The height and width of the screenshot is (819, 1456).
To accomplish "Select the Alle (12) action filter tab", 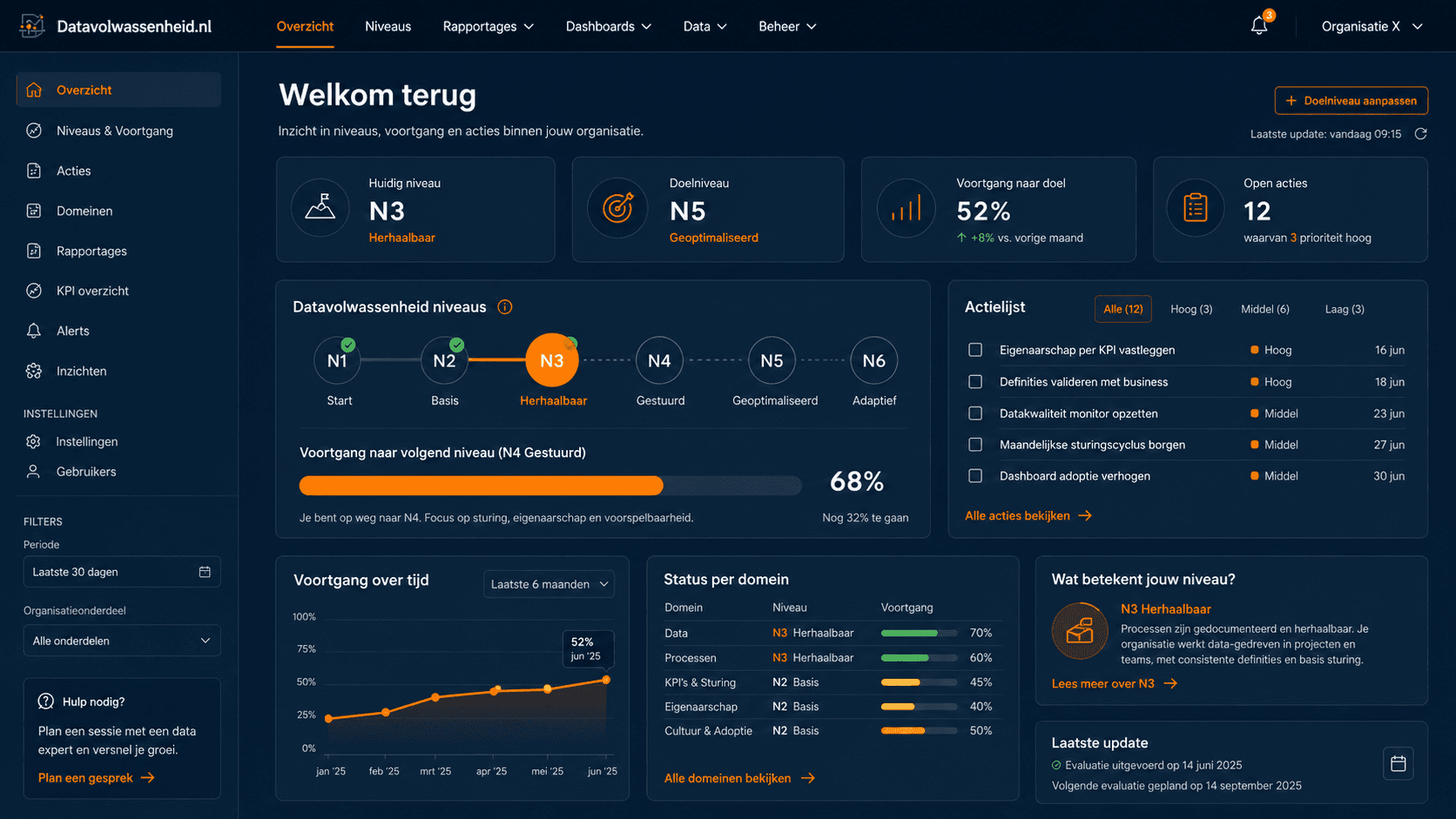I will (x=1123, y=309).
